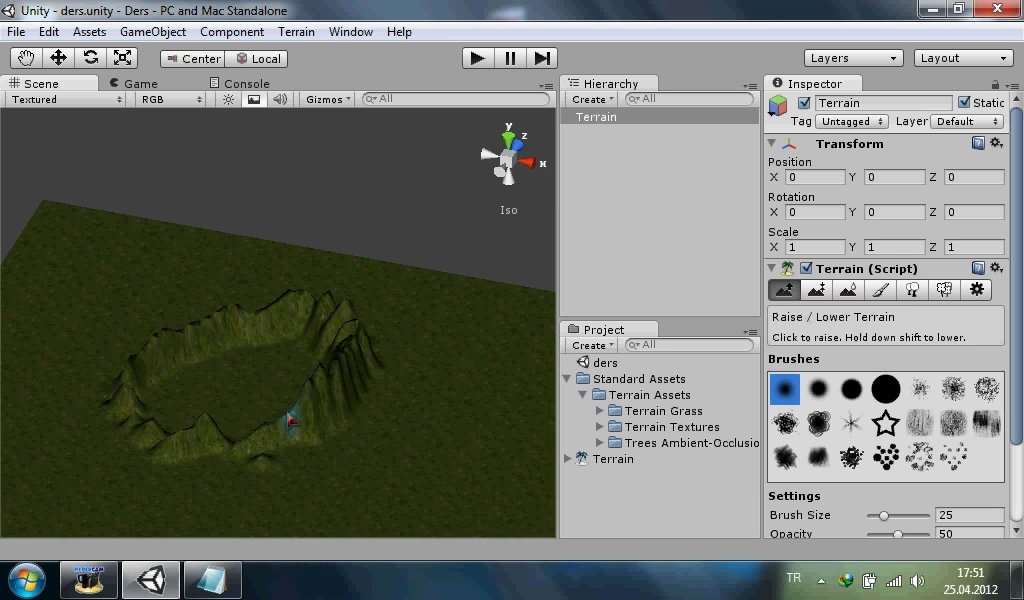1024x600 pixels.
Task: Toggle Terrain object active checkbox
Action: [x=804, y=103]
